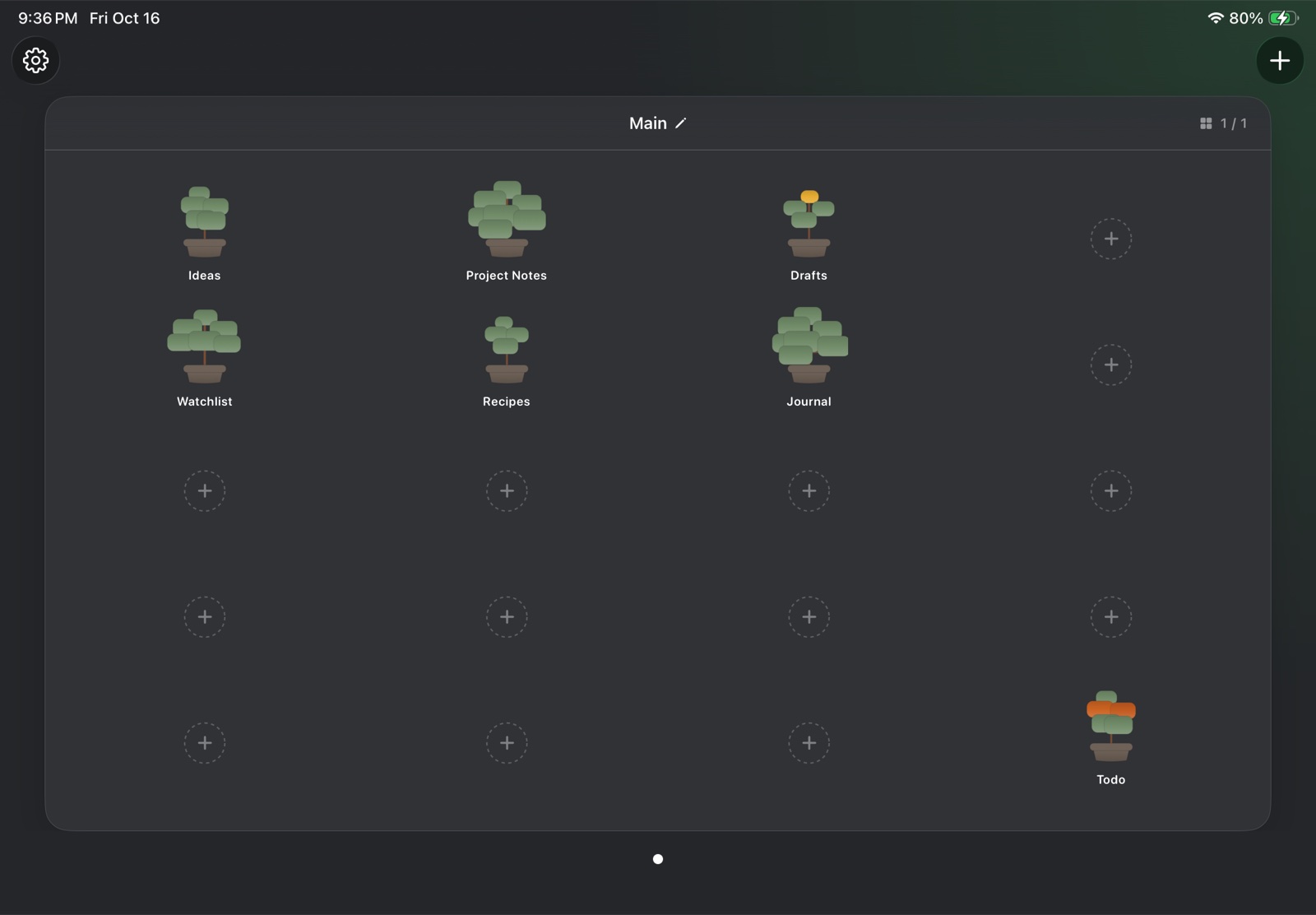This screenshot has width=1316, height=915.
Task: Add a plant in empty slot directly below Journal
Action: [809, 491]
